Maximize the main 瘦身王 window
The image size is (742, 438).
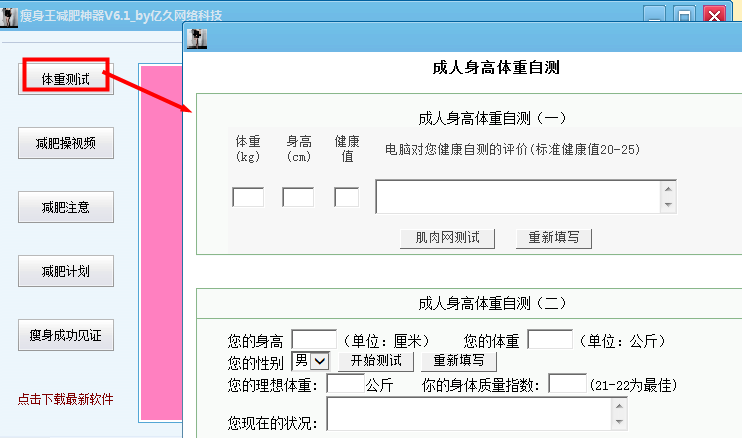tap(684, 15)
